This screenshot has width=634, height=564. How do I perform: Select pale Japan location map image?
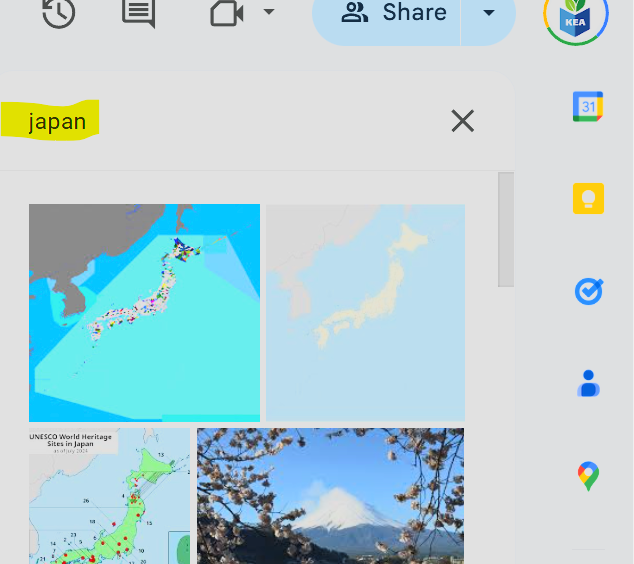click(366, 313)
